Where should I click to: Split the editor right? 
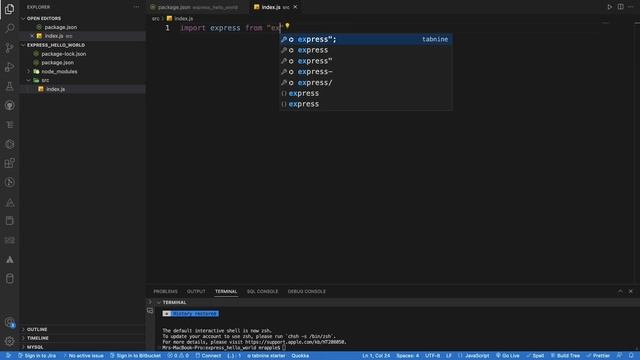[620, 7]
